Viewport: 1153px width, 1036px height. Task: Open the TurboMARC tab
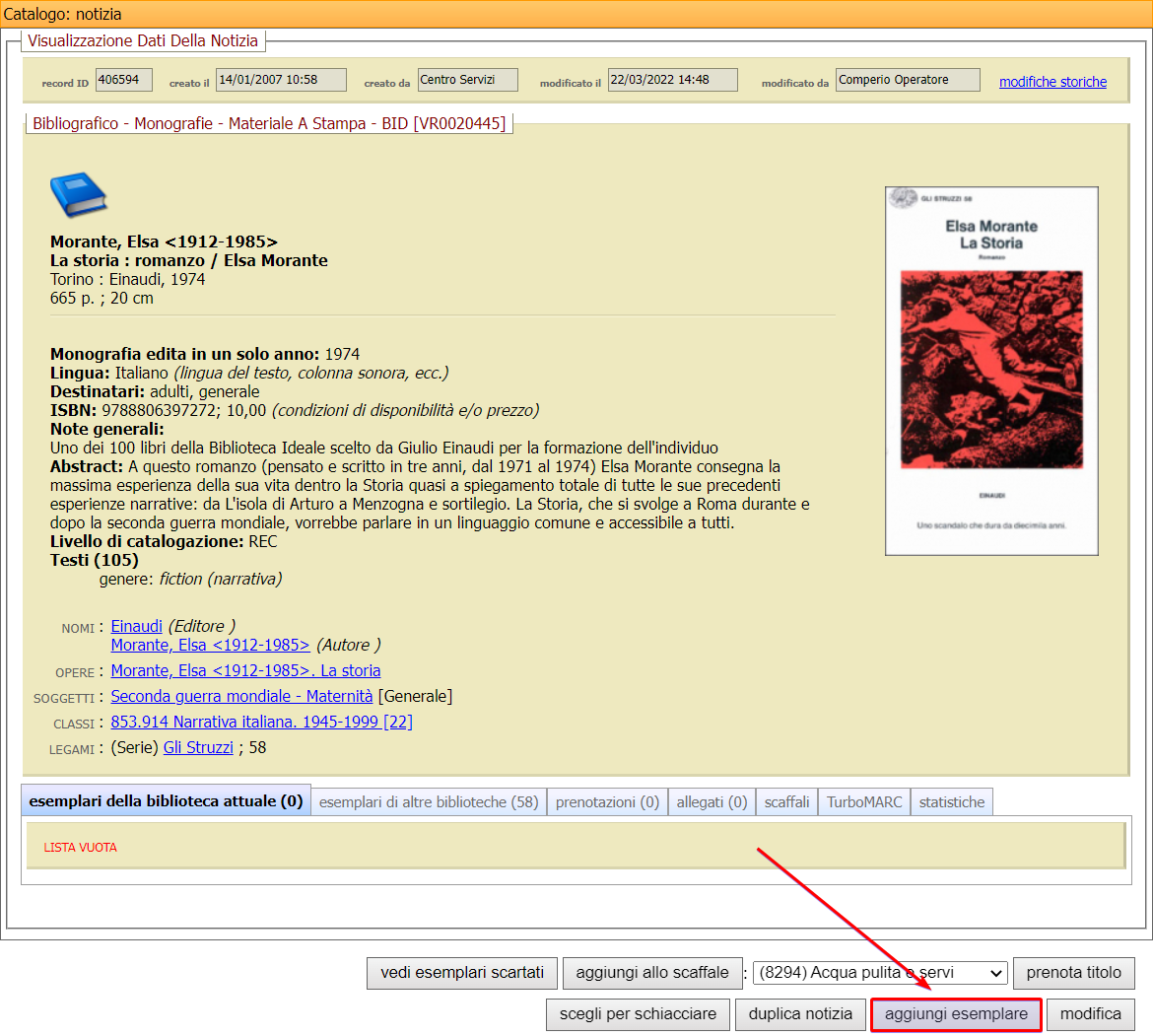tap(864, 801)
